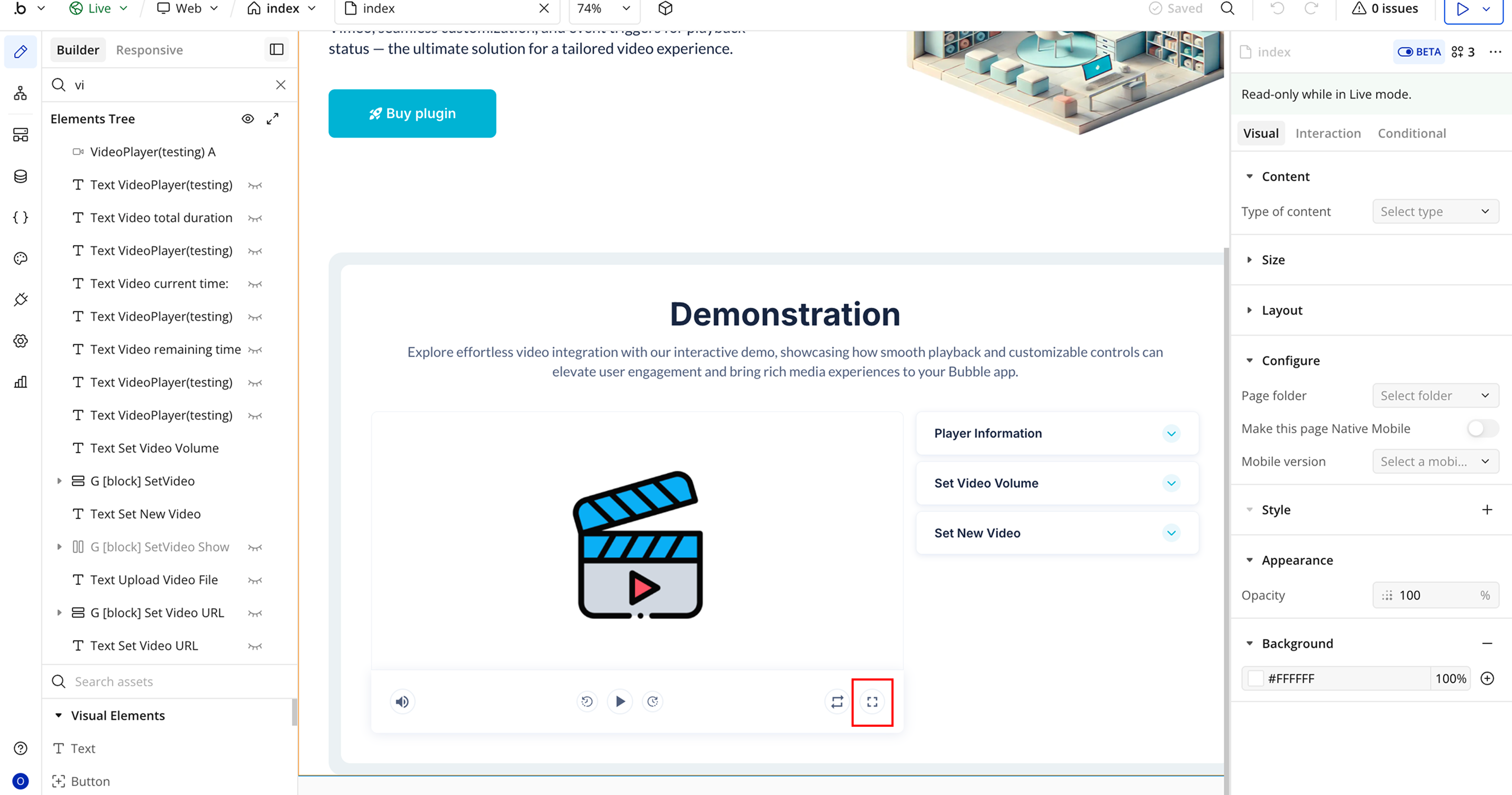Open the Data tab in left sidebar
The width and height of the screenshot is (1512, 795).
coord(20,176)
